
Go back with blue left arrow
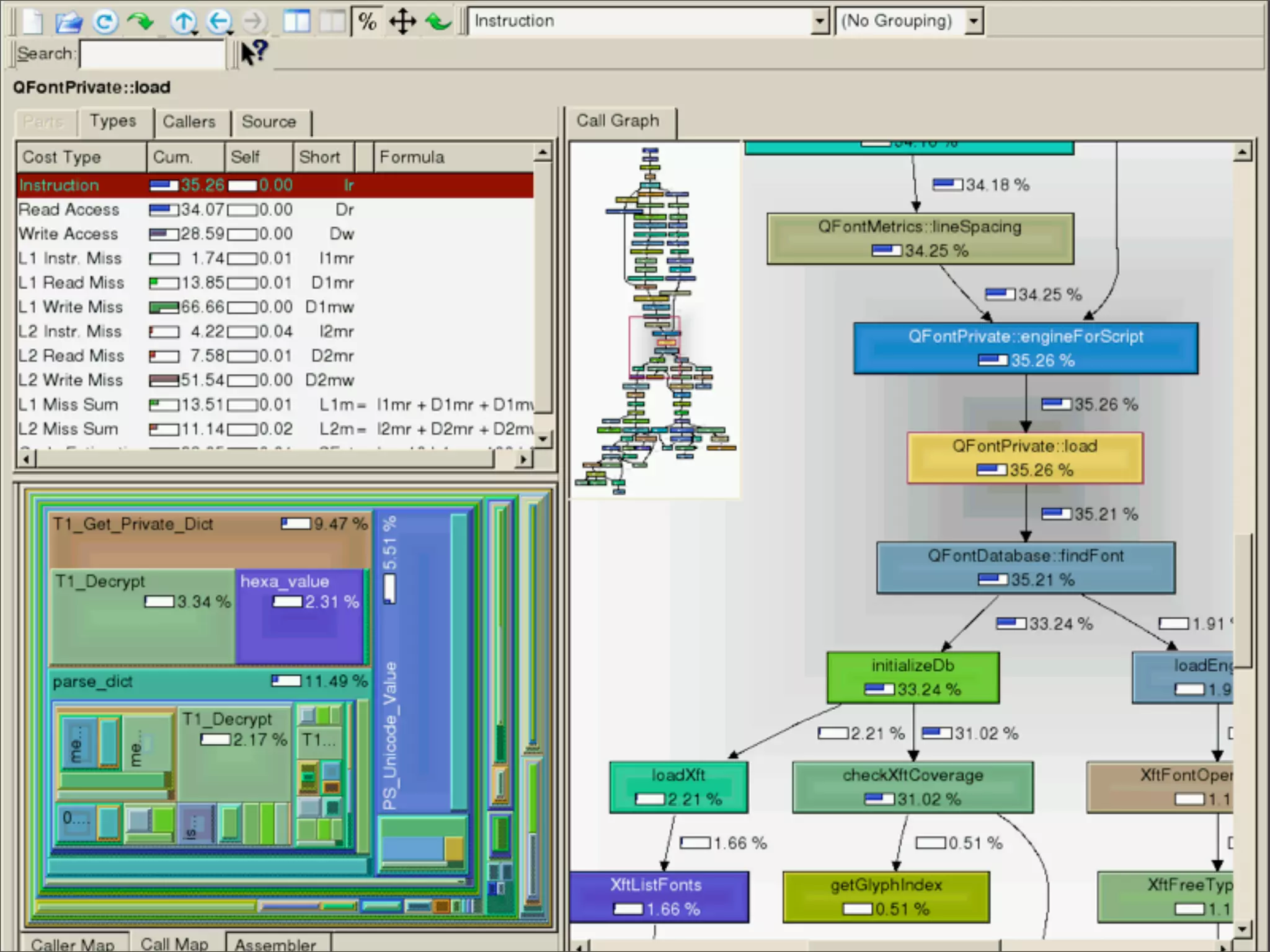[218, 22]
